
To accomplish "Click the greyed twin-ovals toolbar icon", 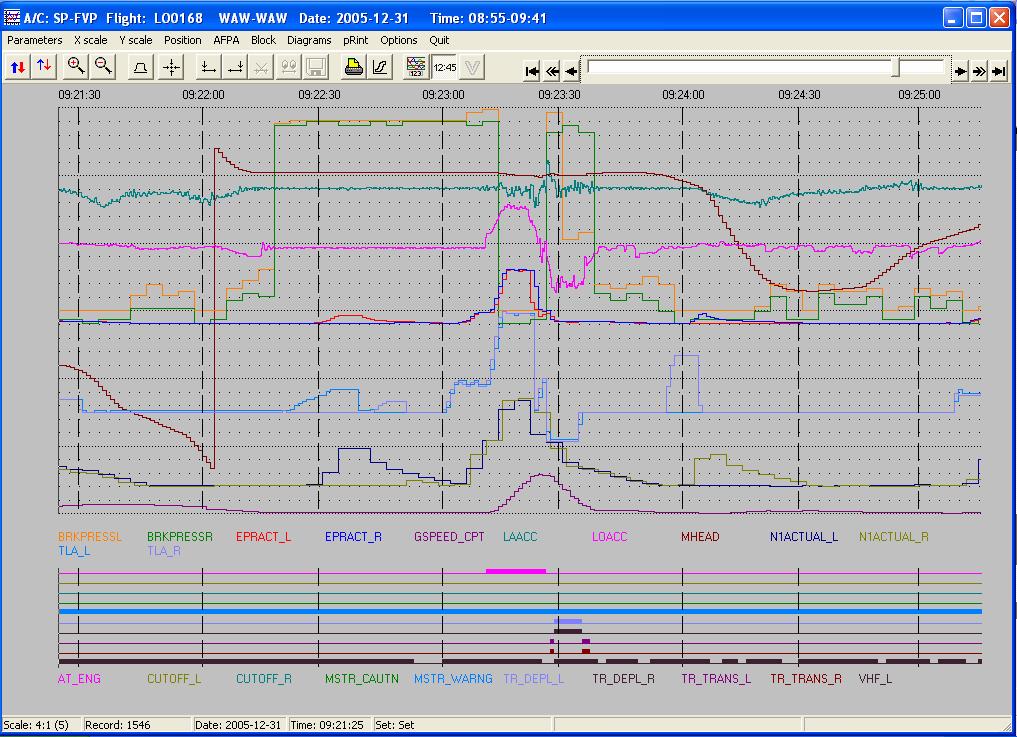I will tap(289, 67).
